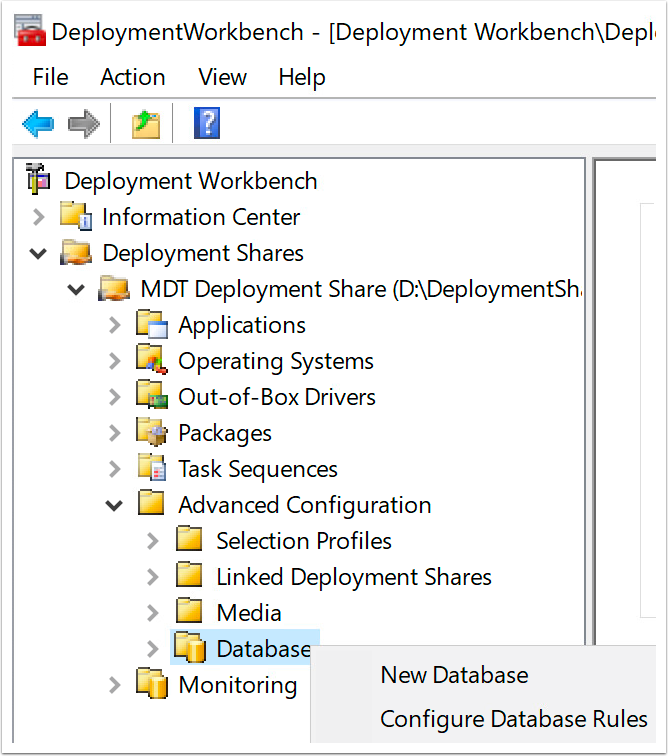Select the Operating Systems tree label
This screenshot has width=668, height=756.
coord(276,362)
